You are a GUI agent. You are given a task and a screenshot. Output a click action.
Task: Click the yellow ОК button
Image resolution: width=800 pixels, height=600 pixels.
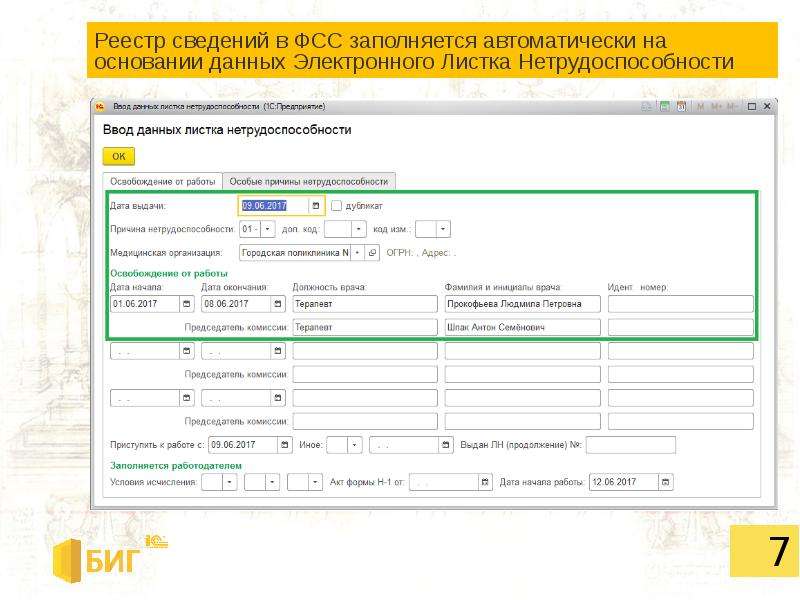[119, 156]
